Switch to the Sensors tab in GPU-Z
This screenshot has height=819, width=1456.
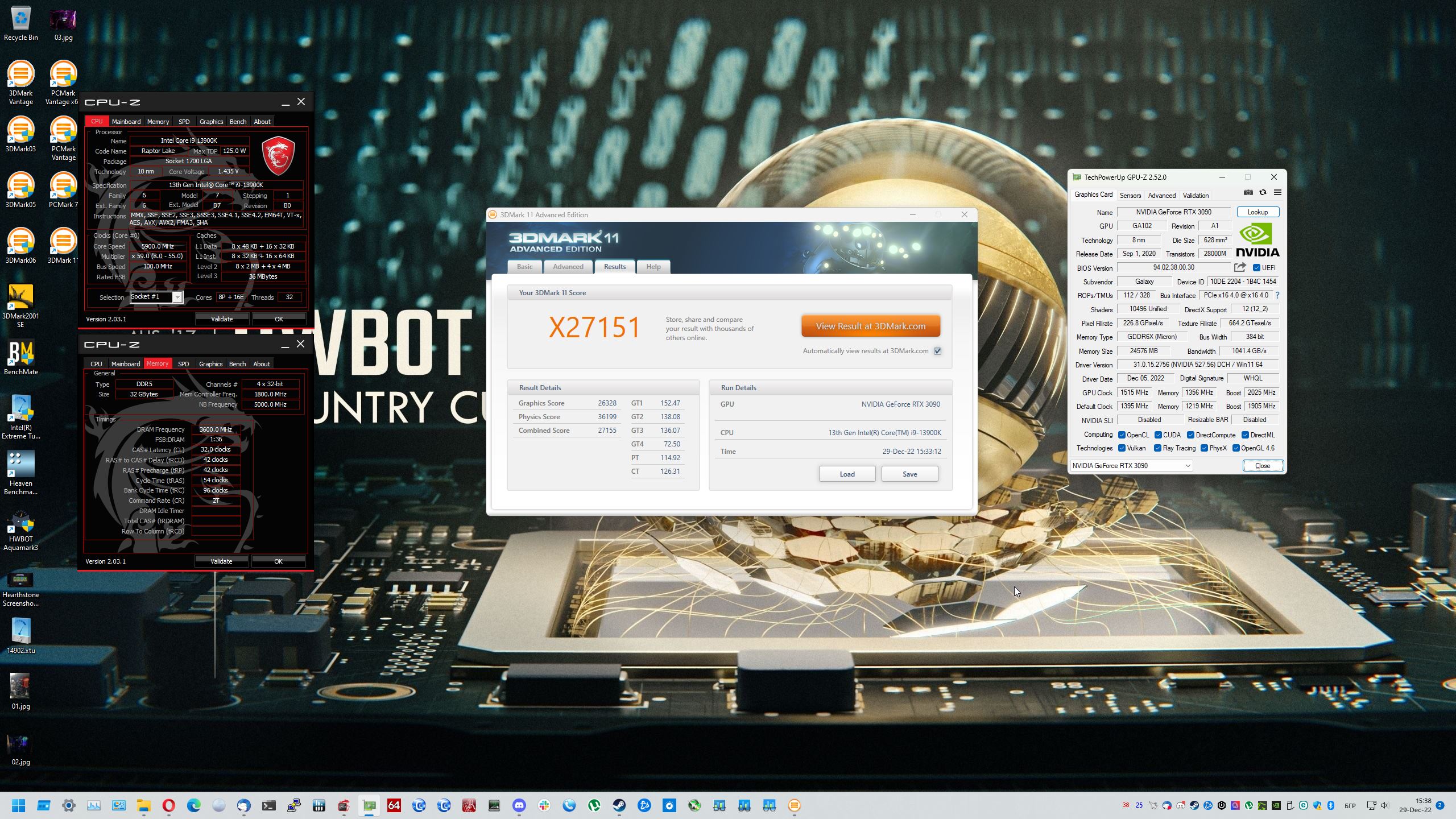[x=1130, y=196]
